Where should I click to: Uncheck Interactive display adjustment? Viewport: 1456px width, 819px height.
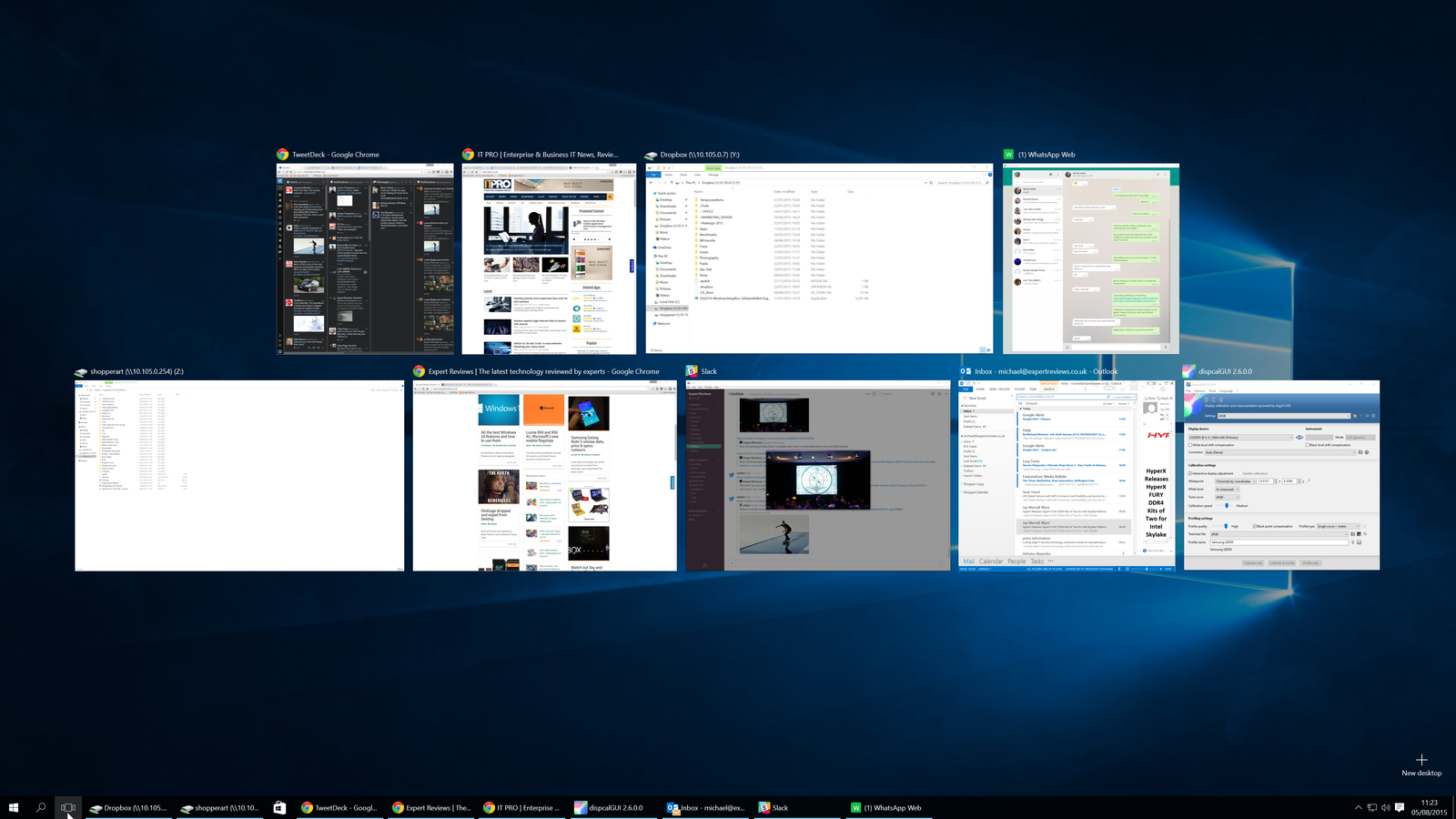point(1190,473)
